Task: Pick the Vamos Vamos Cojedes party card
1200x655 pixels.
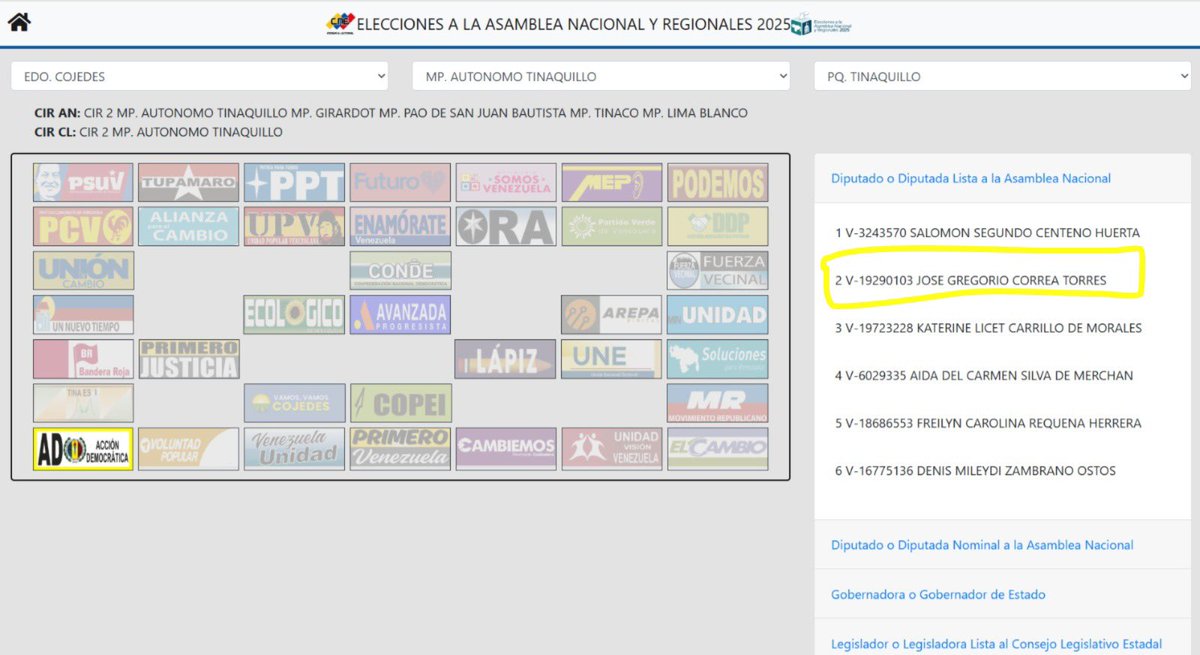Action: pos(295,403)
